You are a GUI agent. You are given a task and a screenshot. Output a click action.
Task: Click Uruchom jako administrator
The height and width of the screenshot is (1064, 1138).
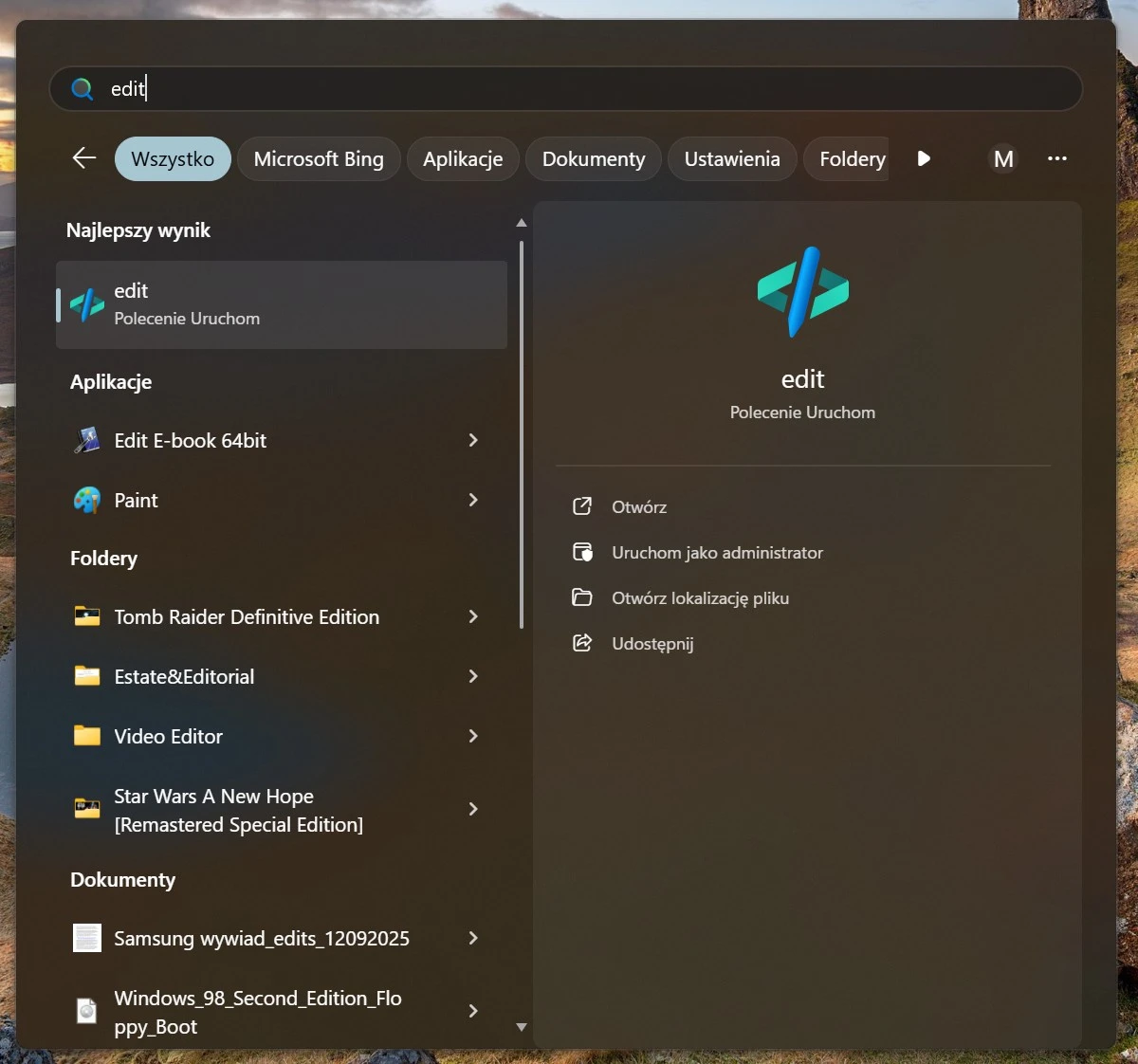click(x=716, y=553)
